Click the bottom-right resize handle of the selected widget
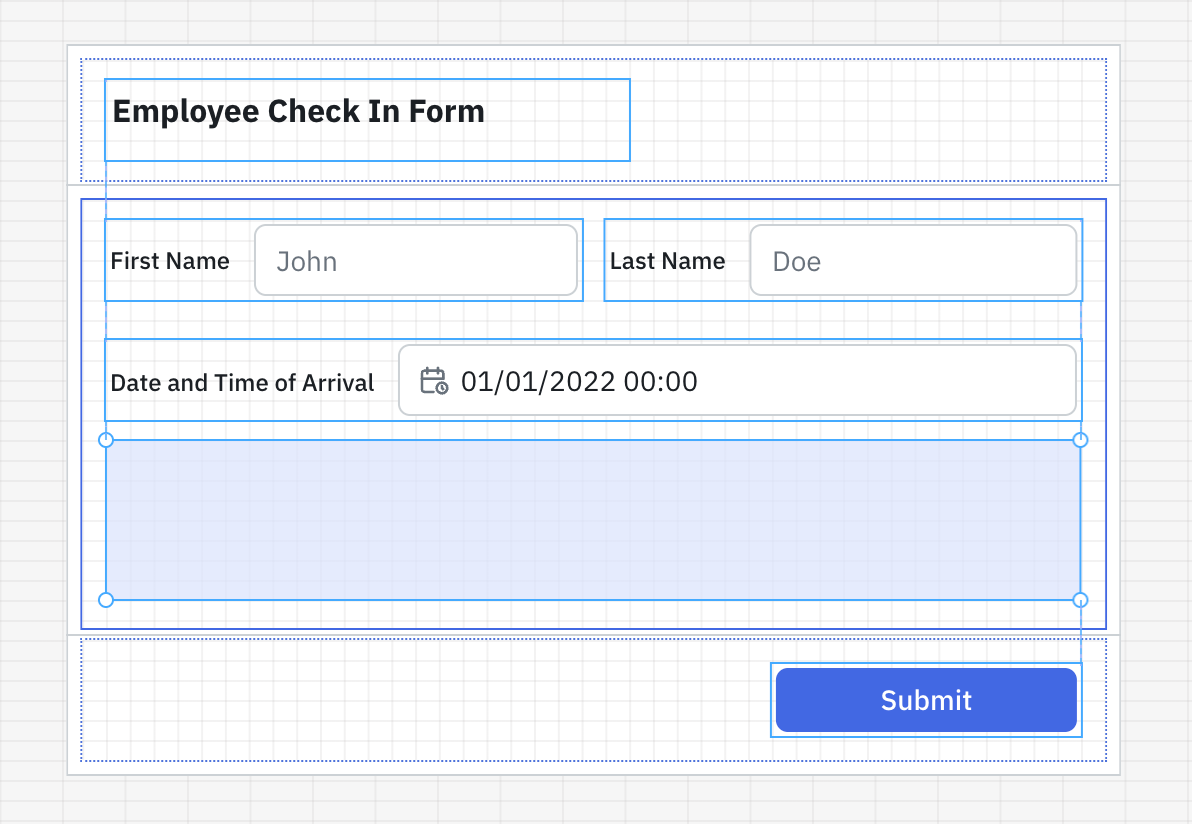 (1080, 600)
